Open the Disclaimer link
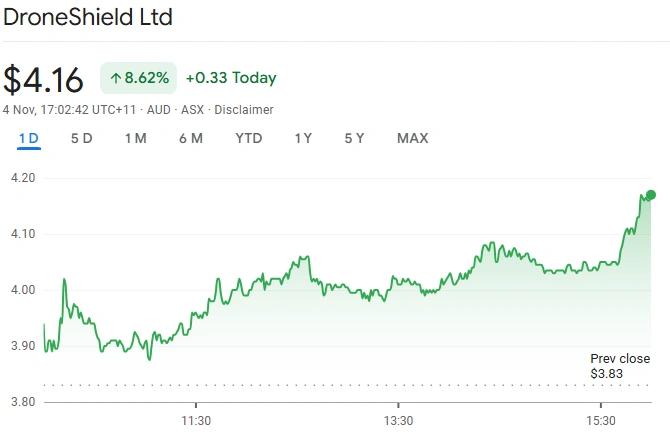 click(244, 109)
